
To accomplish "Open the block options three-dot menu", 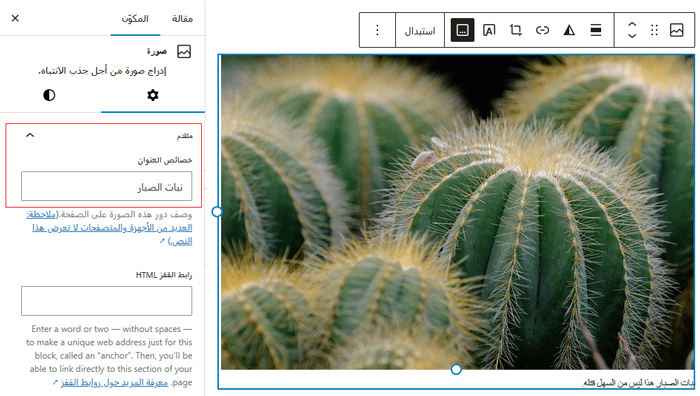I will pos(377,30).
